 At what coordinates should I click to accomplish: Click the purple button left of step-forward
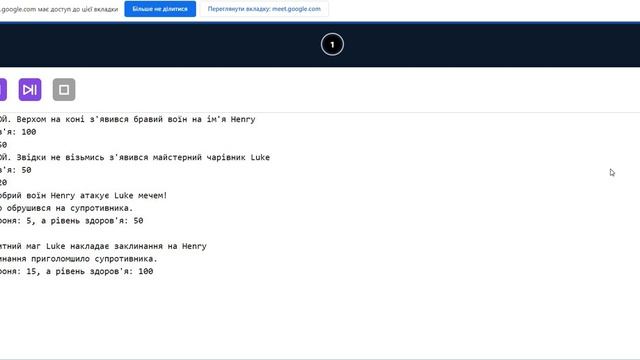[3, 89]
